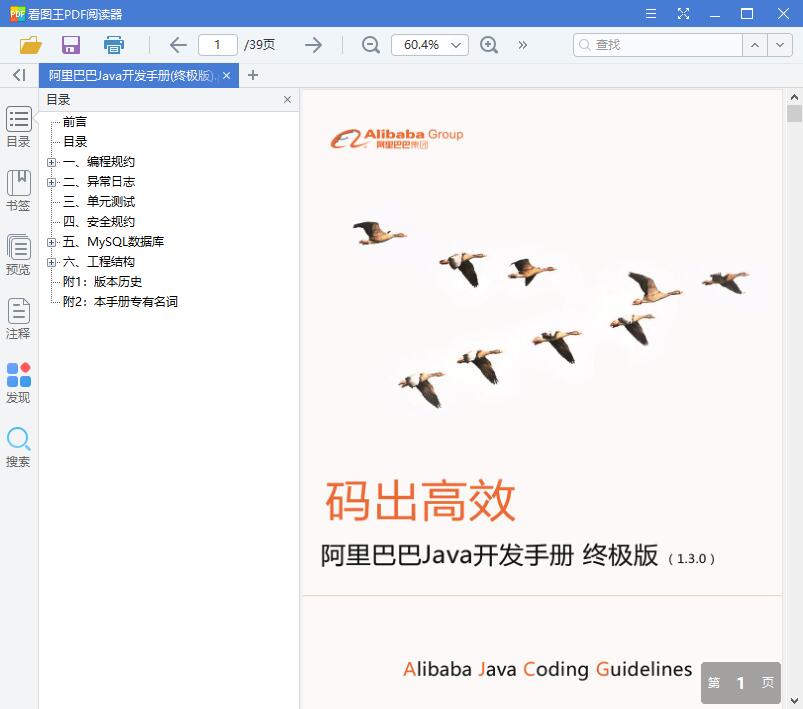
Task: Jump to 三、单元测试 section
Action: point(99,202)
